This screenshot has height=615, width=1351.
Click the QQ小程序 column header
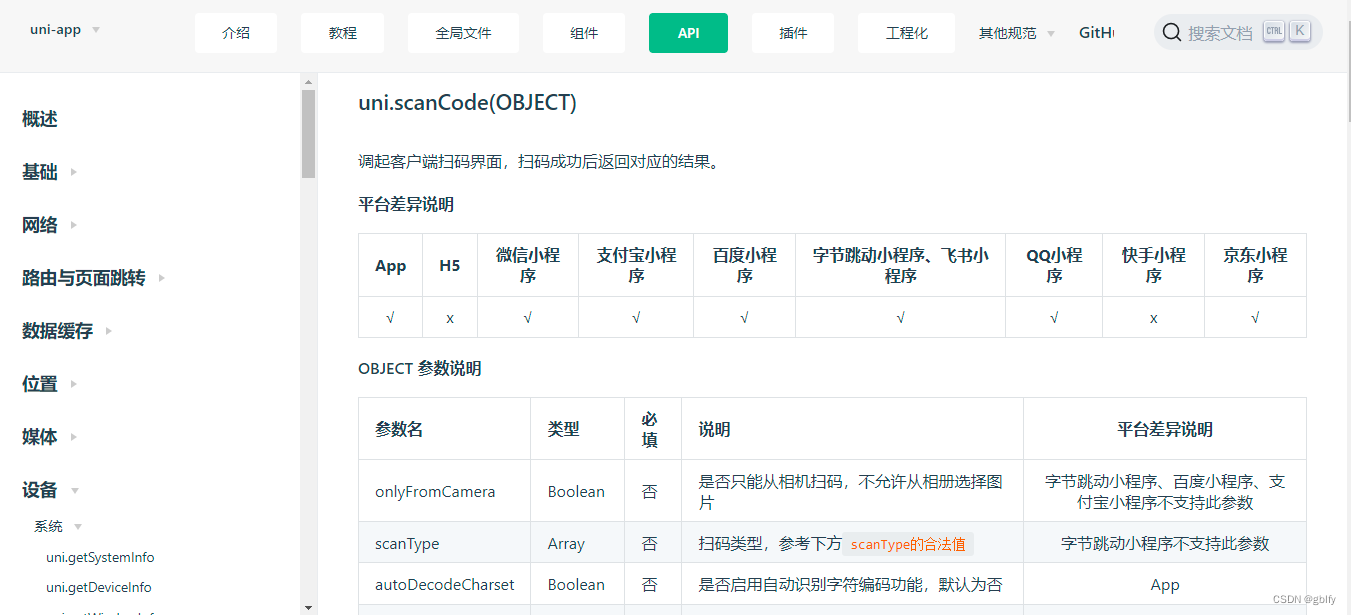1054,265
